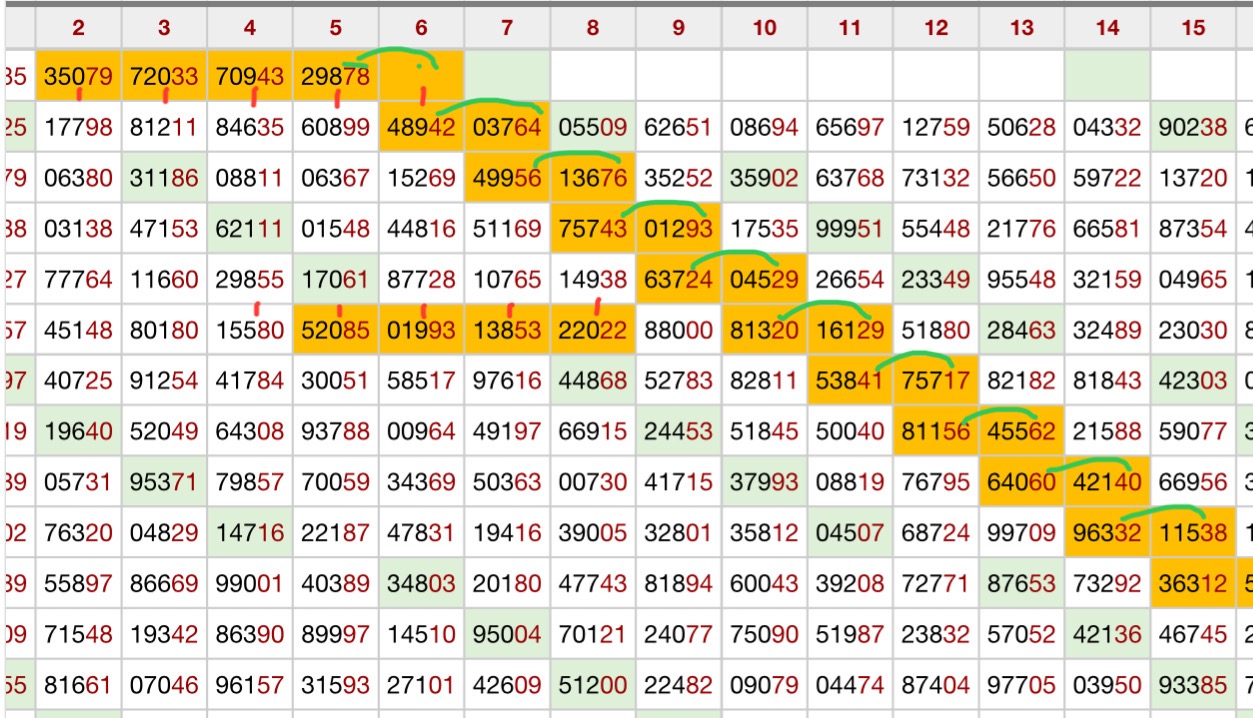This screenshot has height=718, width=1253.
Task: Click the highlighted cell 45562
Action: coord(1022,431)
